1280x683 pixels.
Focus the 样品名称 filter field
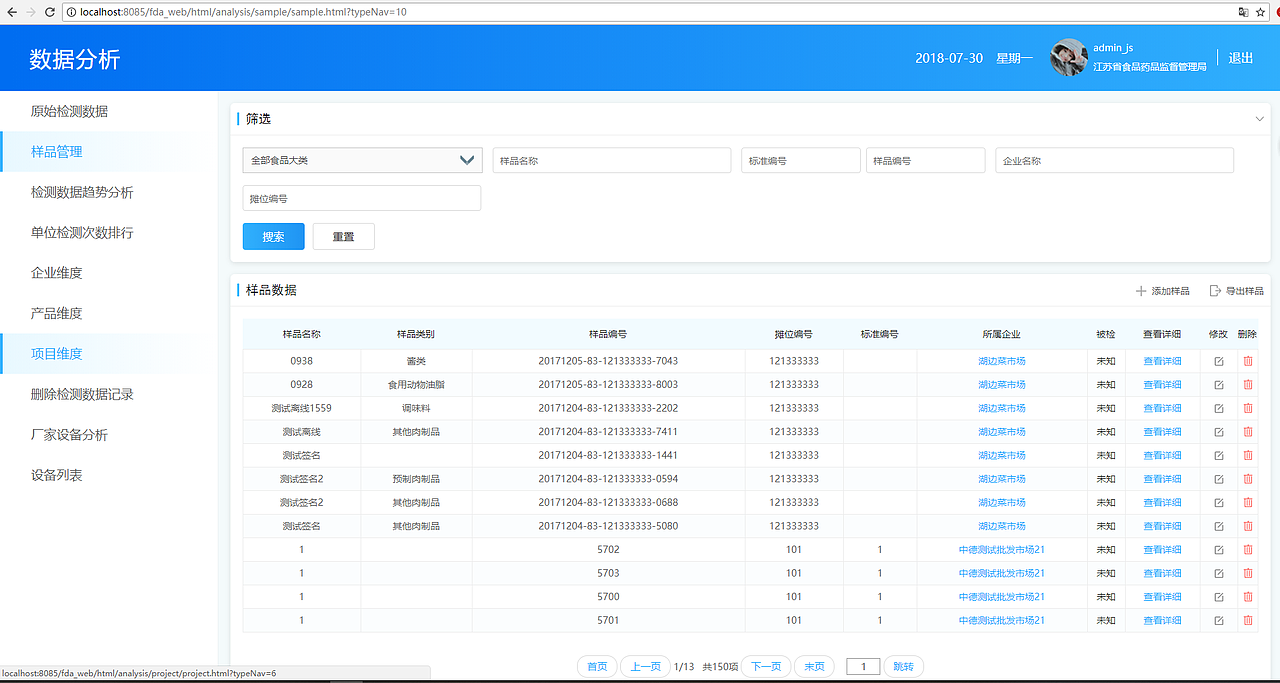point(612,160)
